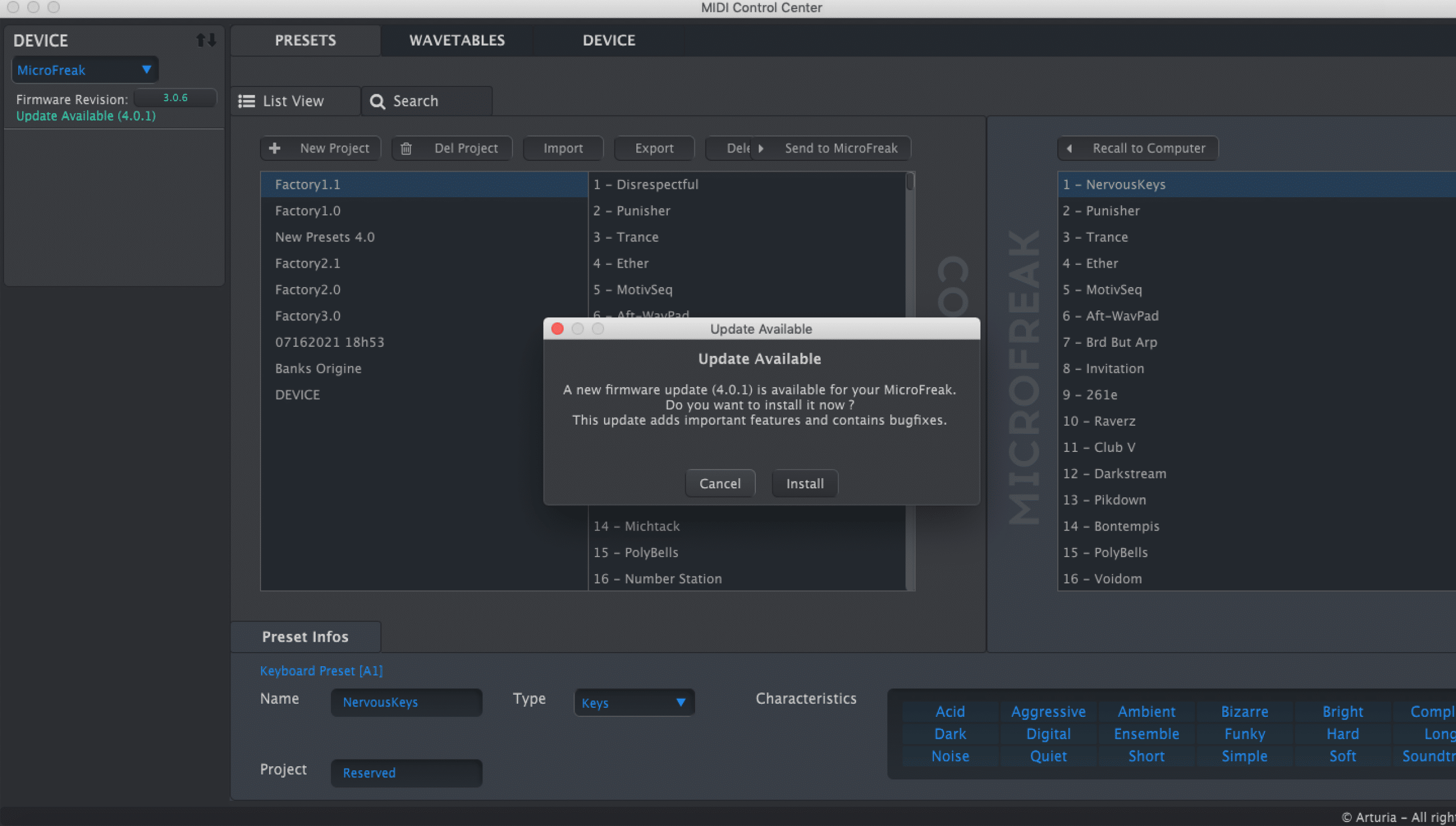Open the DEVICE tab
This screenshot has height=826, width=1456.
point(609,40)
